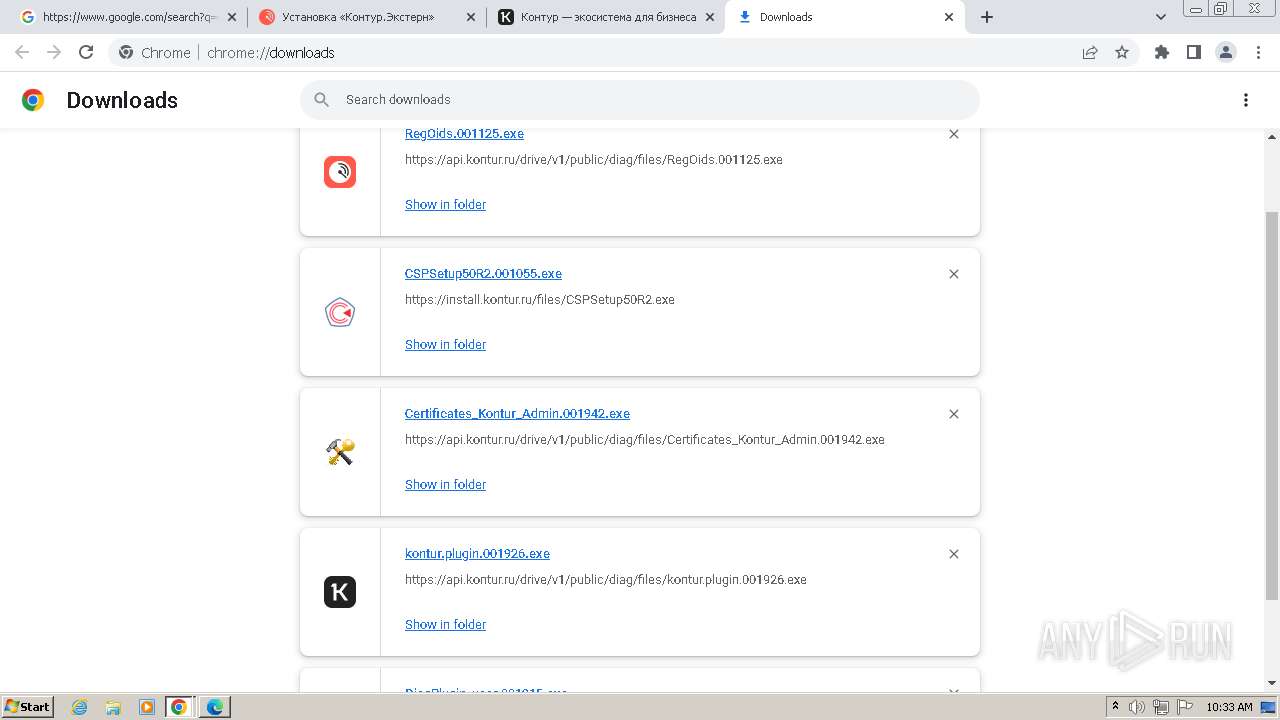Show CSPSetup50R2.001055.exe in folder
Viewport: 1280px width, 720px height.
click(x=445, y=344)
